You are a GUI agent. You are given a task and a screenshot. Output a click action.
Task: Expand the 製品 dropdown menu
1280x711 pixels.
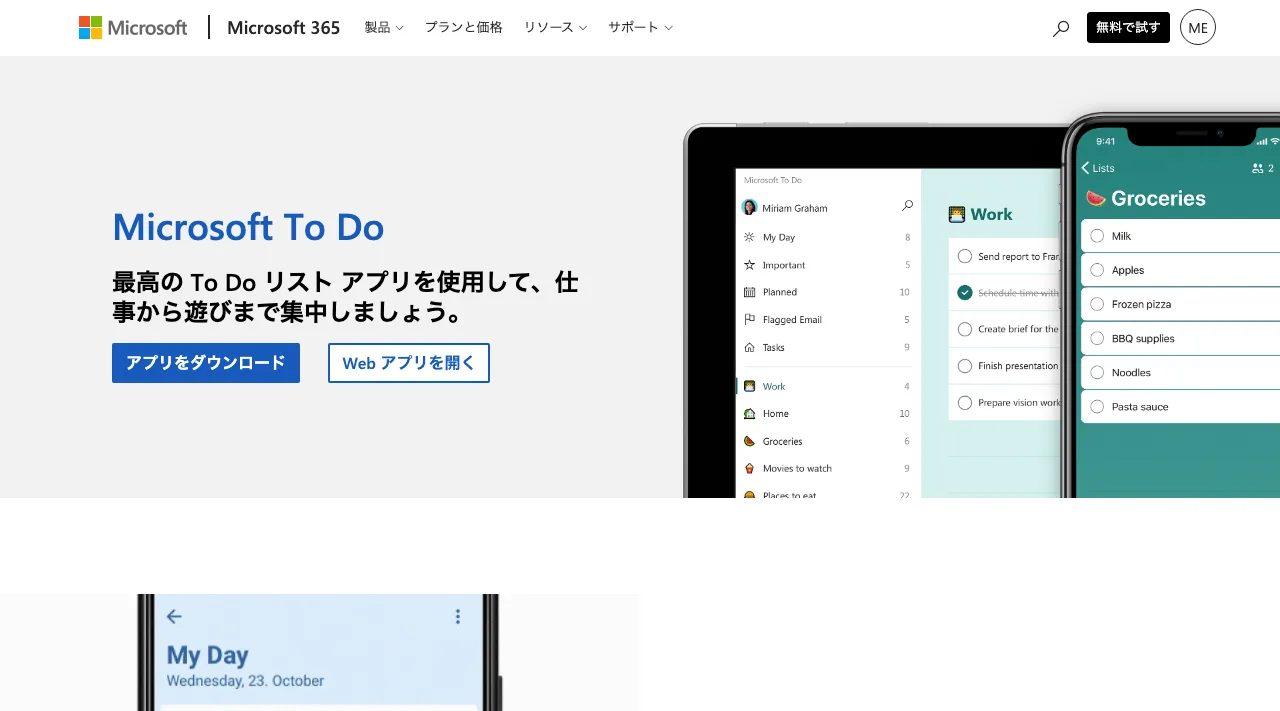tap(384, 28)
